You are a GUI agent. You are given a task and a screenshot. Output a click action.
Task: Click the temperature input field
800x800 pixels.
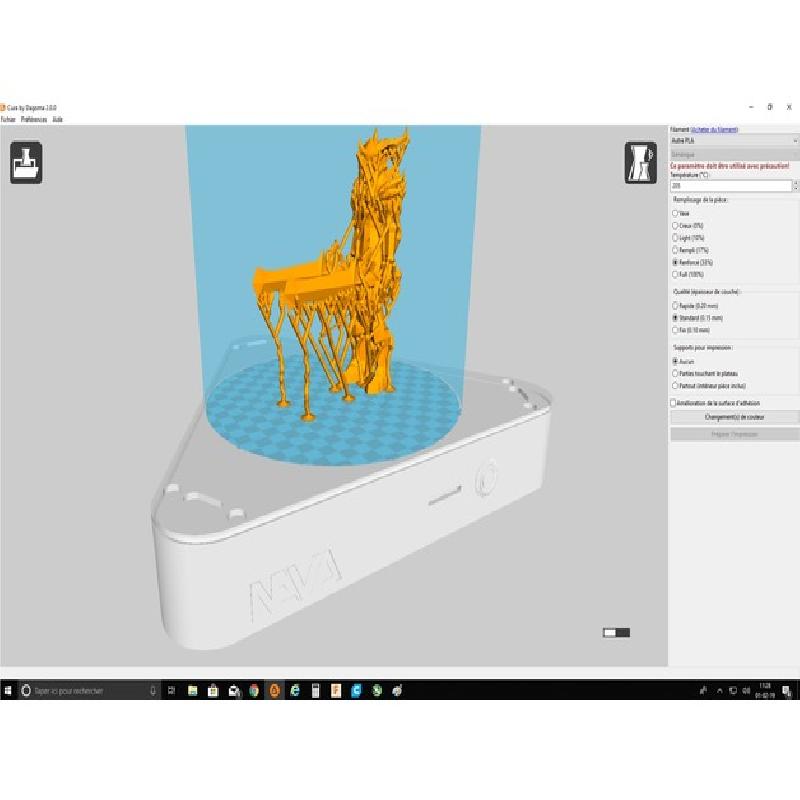click(x=730, y=186)
